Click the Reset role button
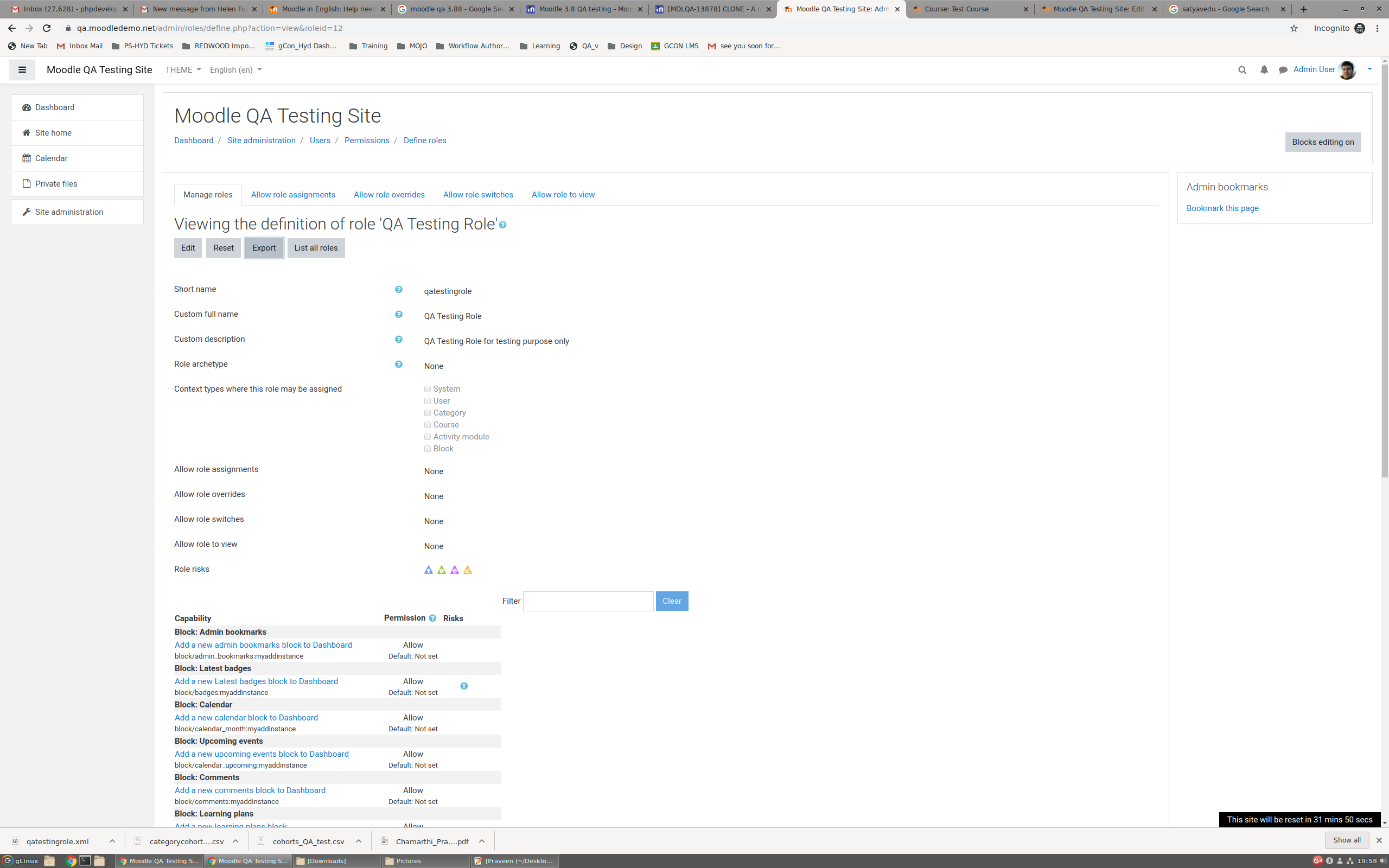 point(224,248)
